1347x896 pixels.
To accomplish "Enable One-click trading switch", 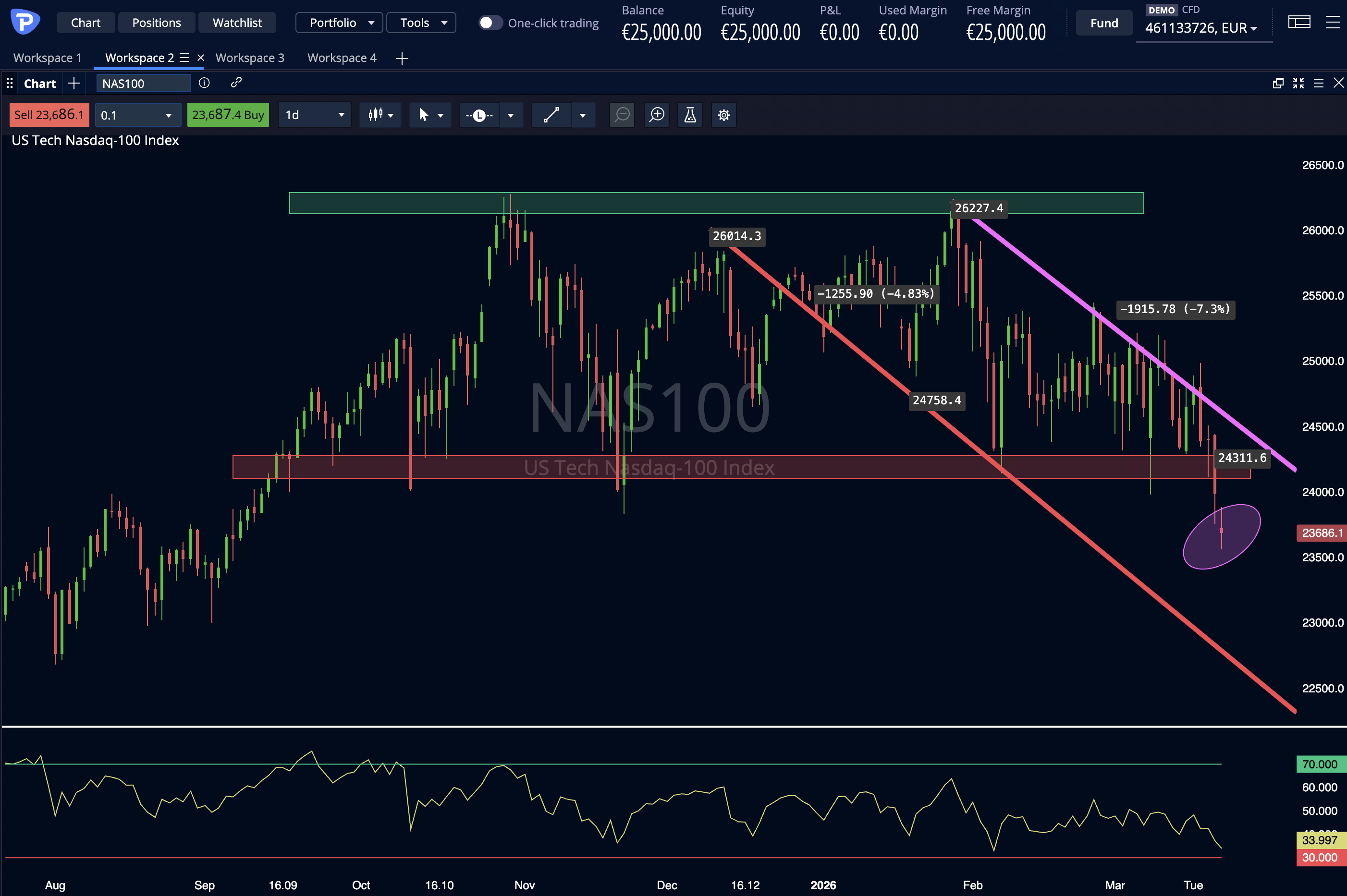I will [x=490, y=23].
